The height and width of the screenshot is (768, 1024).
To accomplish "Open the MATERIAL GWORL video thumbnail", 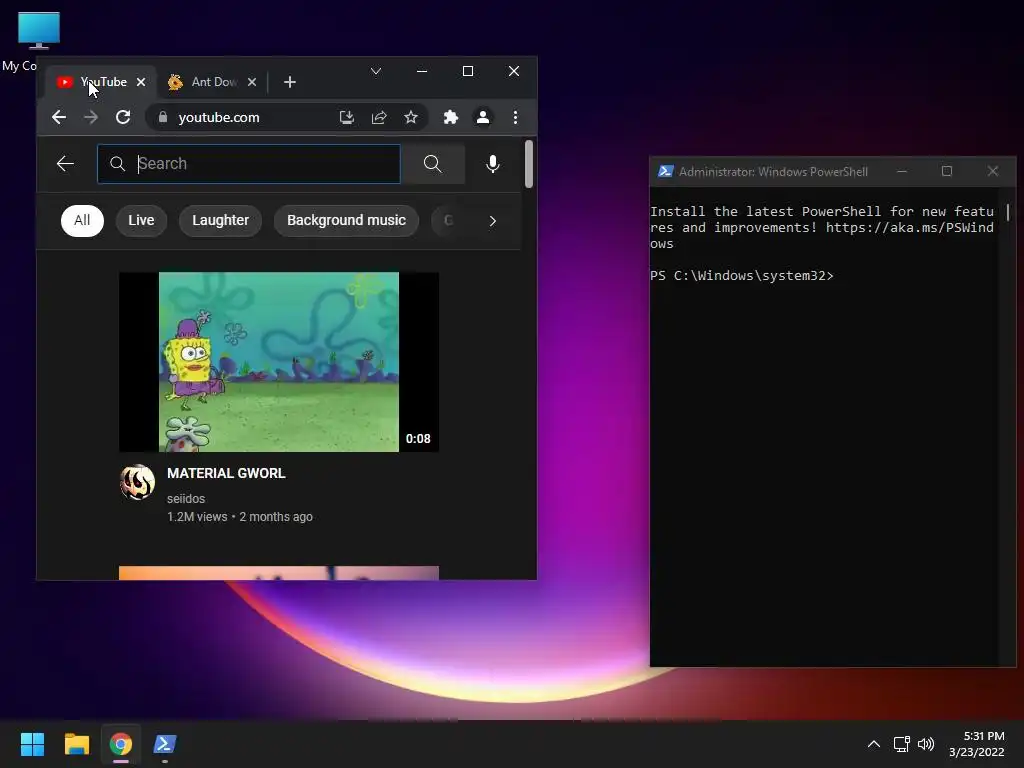I will [279, 362].
